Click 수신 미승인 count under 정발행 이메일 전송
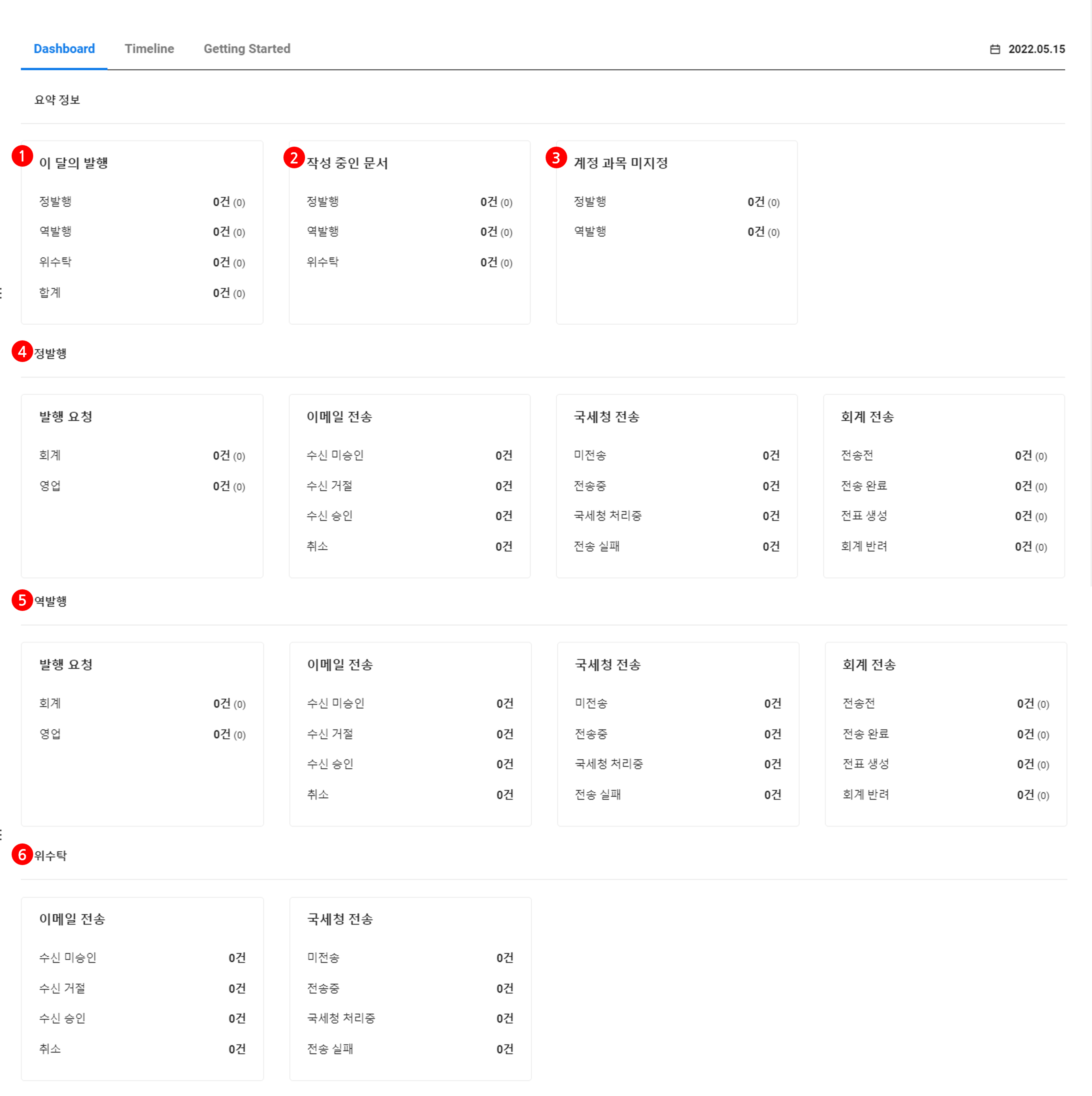The height and width of the screenshot is (1096, 1092). click(x=504, y=456)
